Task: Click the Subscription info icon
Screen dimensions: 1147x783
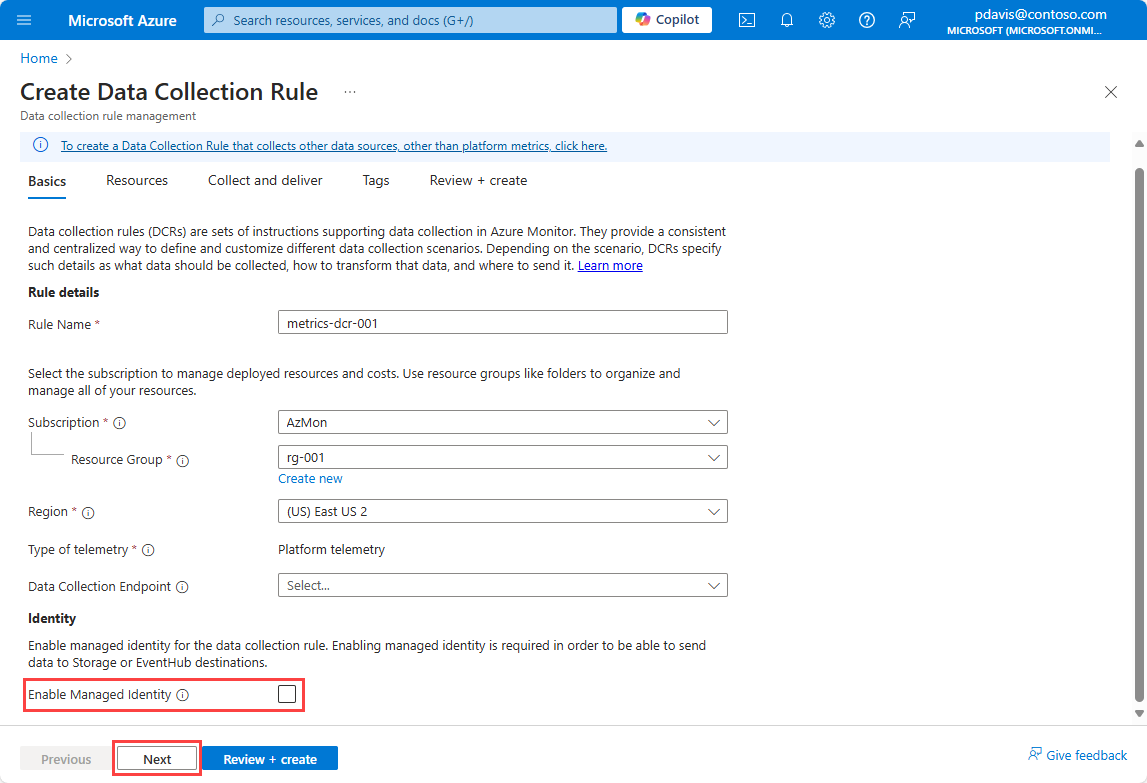Action: pos(120,423)
